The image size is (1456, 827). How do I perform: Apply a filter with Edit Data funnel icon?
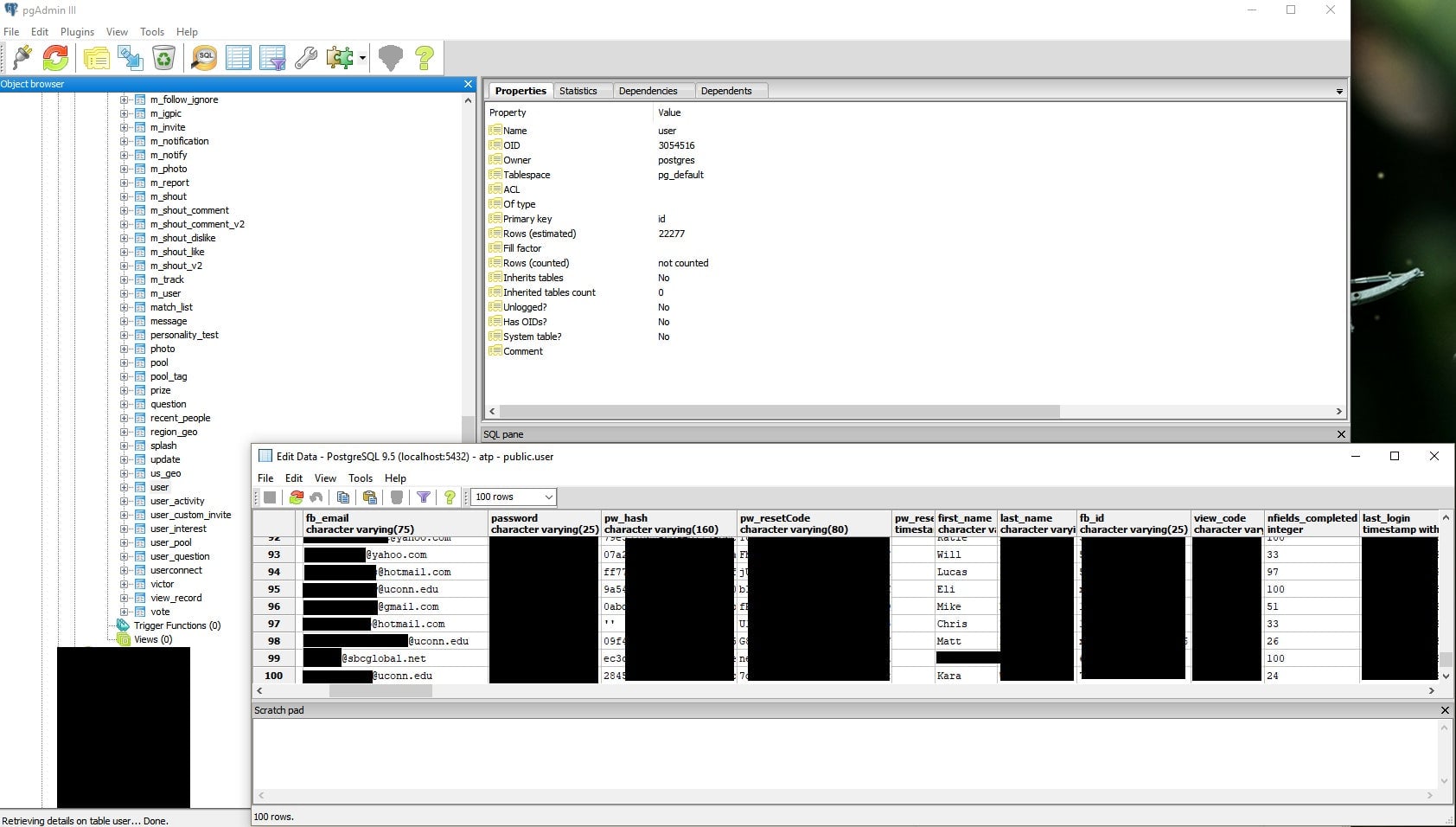(x=424, y=497)
